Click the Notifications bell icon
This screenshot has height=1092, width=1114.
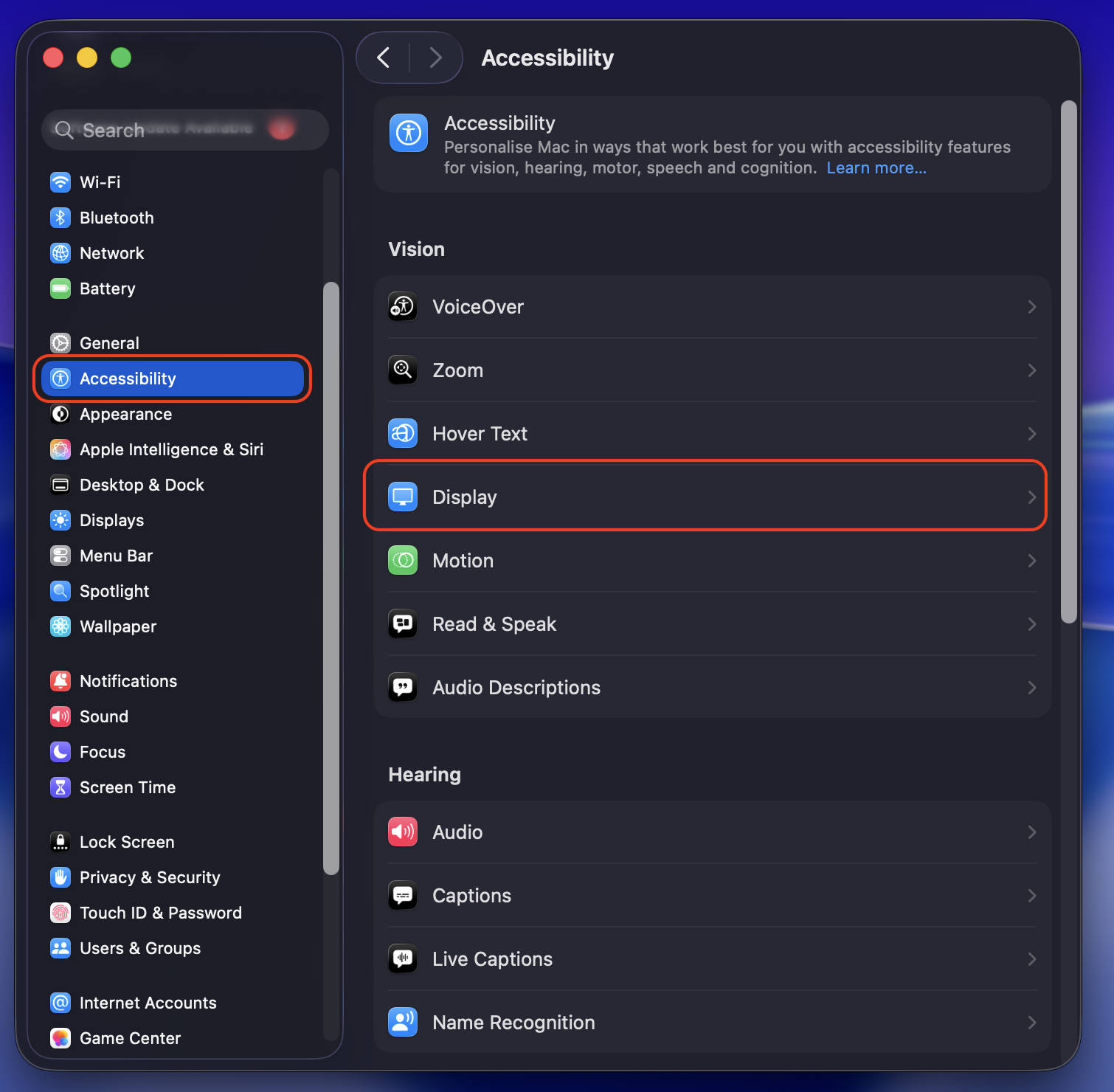point(60,680)
